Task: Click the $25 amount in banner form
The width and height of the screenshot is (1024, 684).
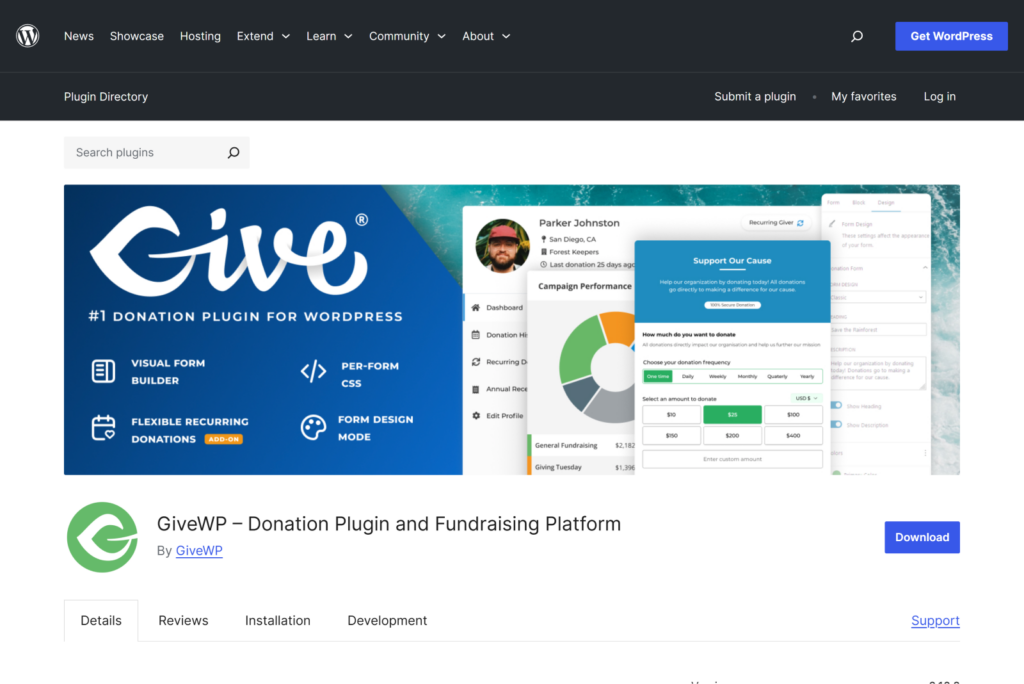Action: click(x=732, y=414)
